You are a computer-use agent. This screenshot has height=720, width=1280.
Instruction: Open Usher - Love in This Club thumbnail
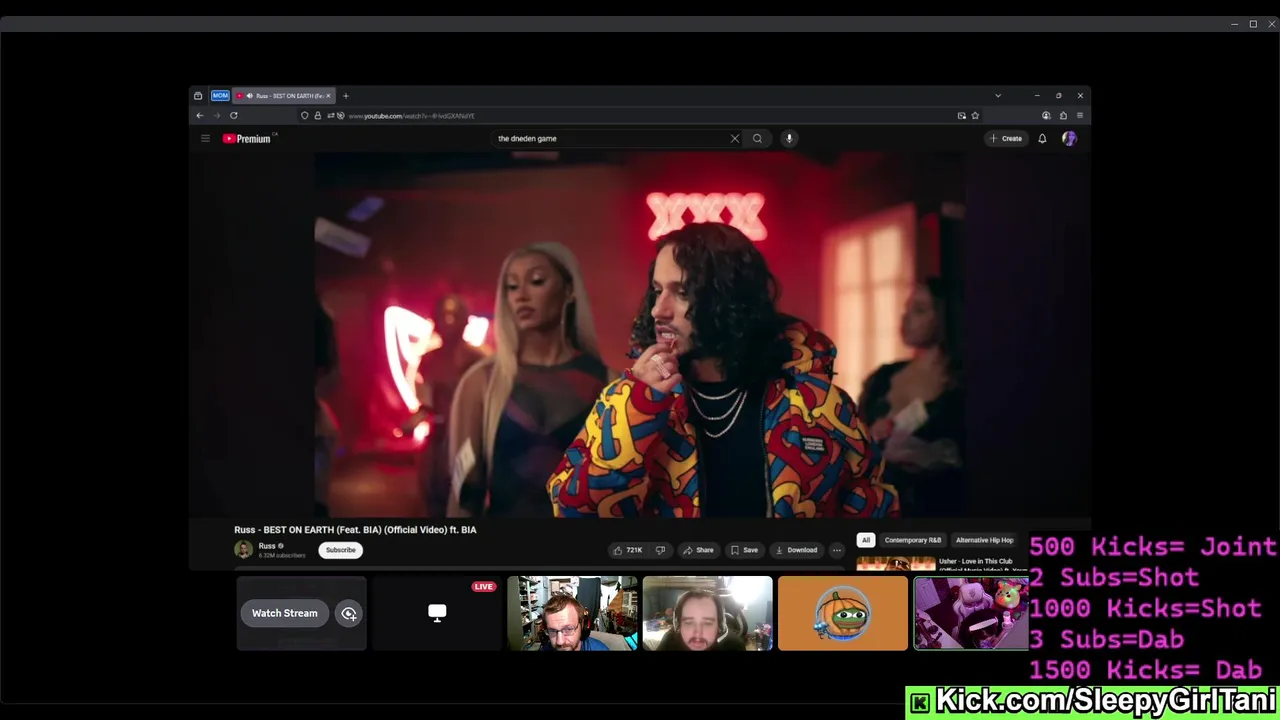(x=896, y=564)
